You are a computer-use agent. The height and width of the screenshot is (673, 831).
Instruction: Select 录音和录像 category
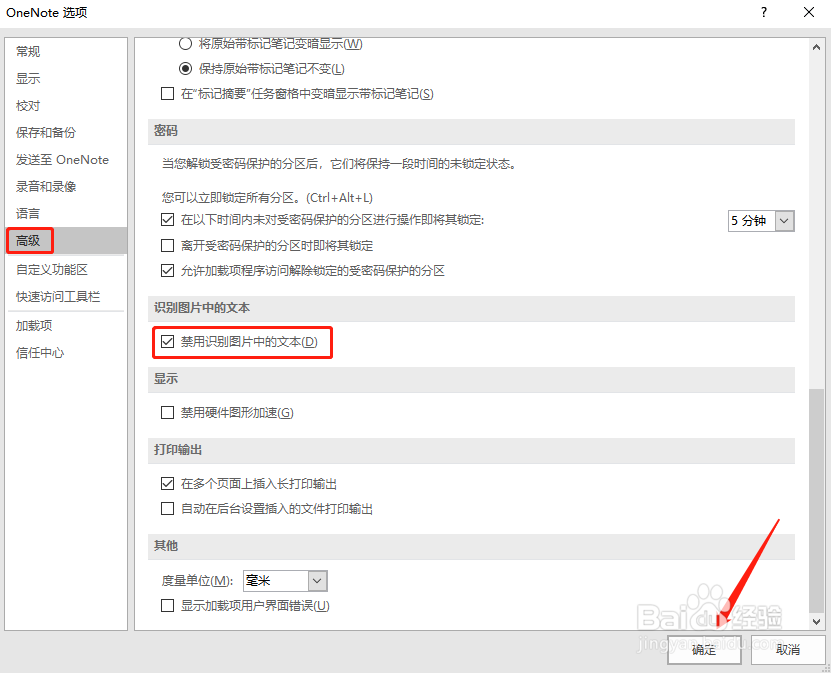[x=46, y=187]
